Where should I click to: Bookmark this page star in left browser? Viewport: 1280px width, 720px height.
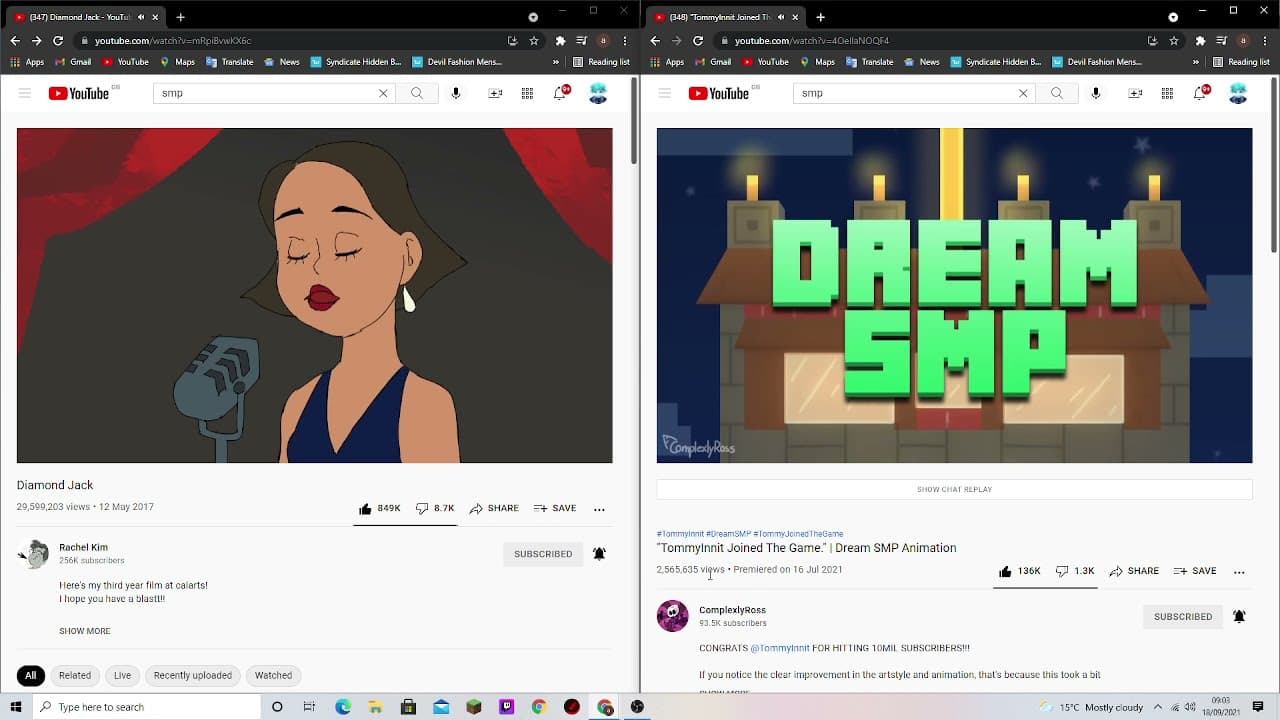(x=534, y=41)
